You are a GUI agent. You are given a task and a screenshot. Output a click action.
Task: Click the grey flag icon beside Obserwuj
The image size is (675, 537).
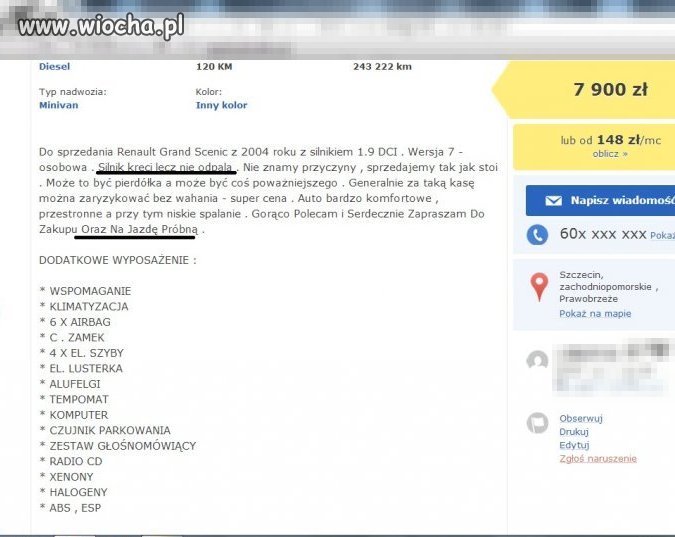click(x=537, y=422)
